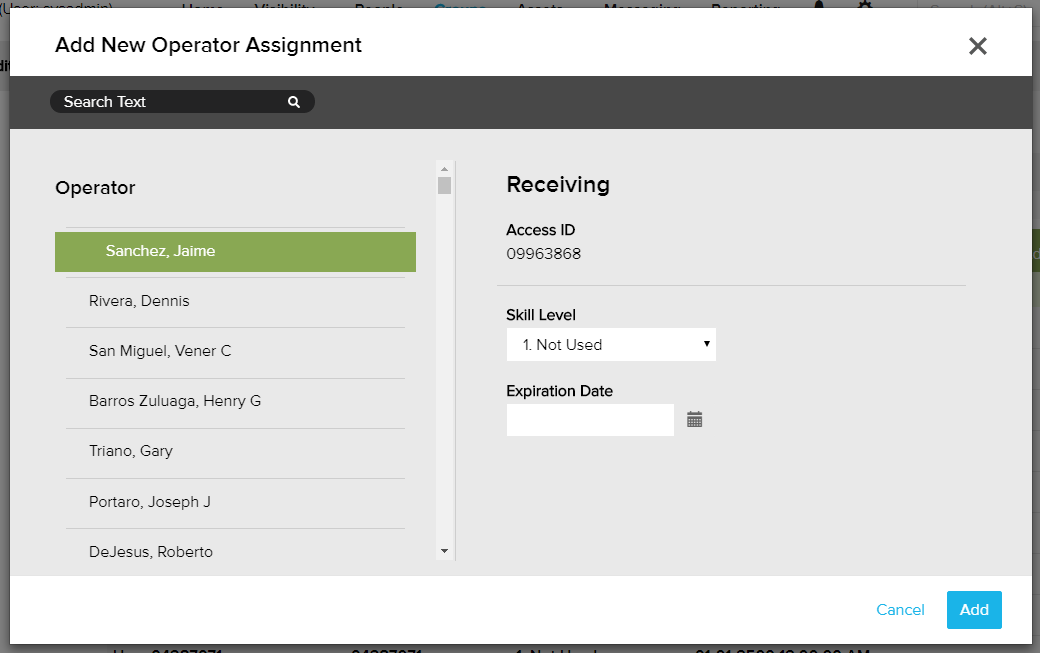Choose San Miguel, Vener C from list

(x=235, y=351)
